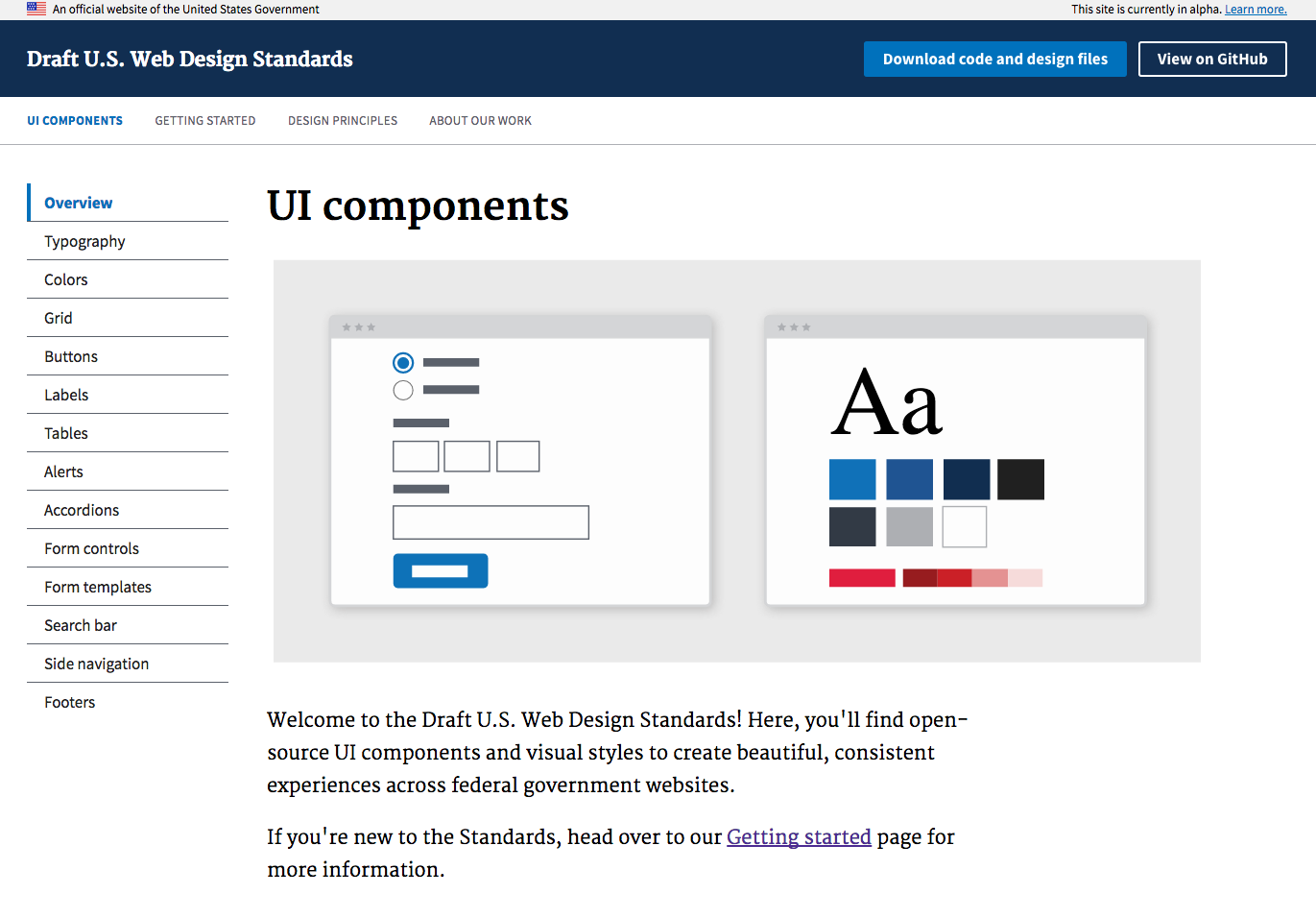
Task: Open the Buttons sidebar section
Action: (x=128, y=356)
